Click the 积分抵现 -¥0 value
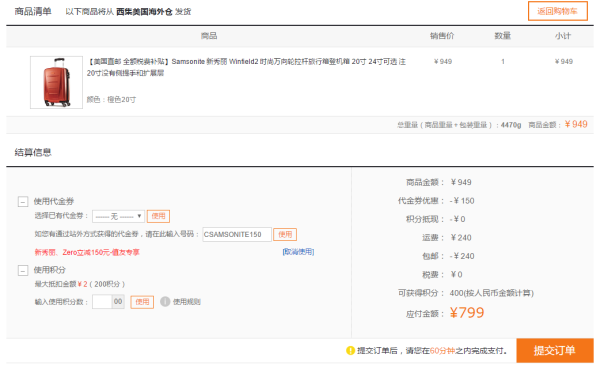The image size is (600, 369). [x=457, y=219]
